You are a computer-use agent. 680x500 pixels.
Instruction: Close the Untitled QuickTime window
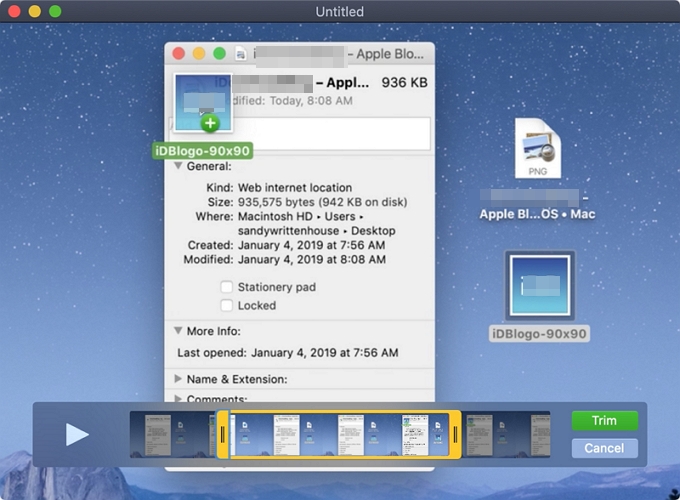coord(11,11)
